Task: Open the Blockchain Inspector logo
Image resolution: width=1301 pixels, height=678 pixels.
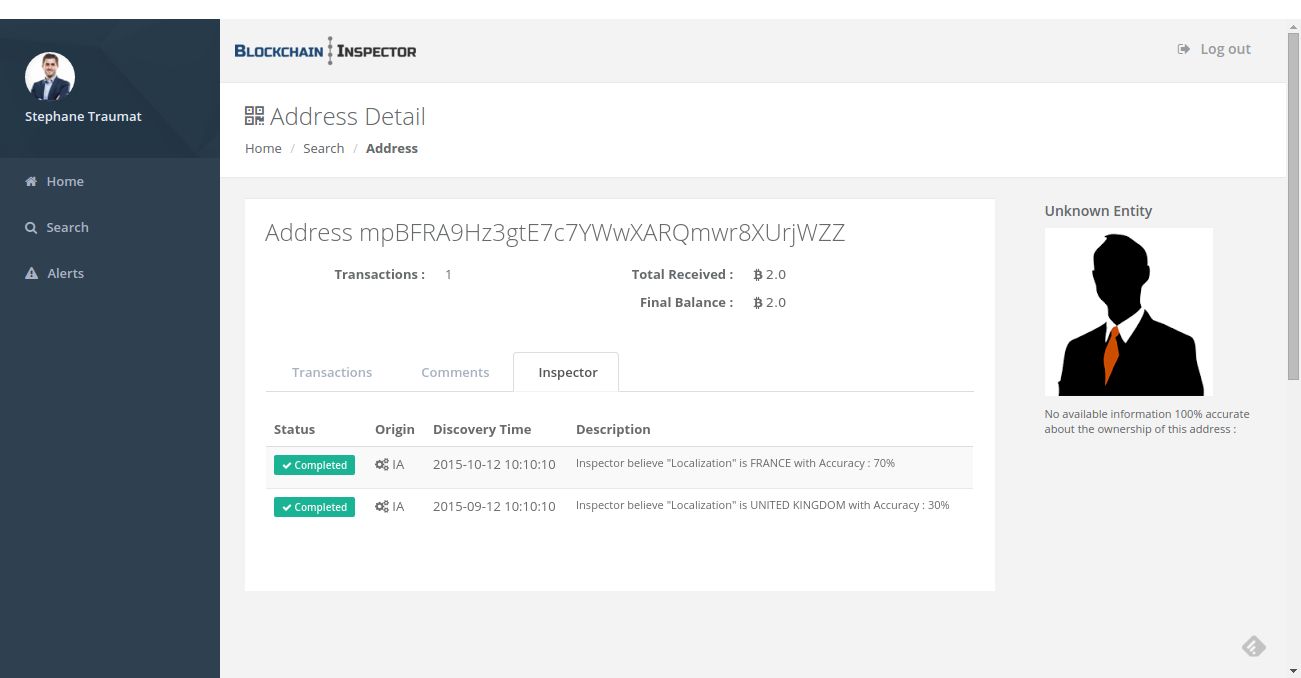Action: (325, 51)
